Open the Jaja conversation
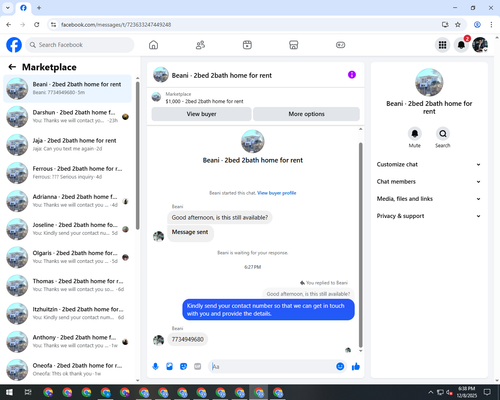 (67, 144)
